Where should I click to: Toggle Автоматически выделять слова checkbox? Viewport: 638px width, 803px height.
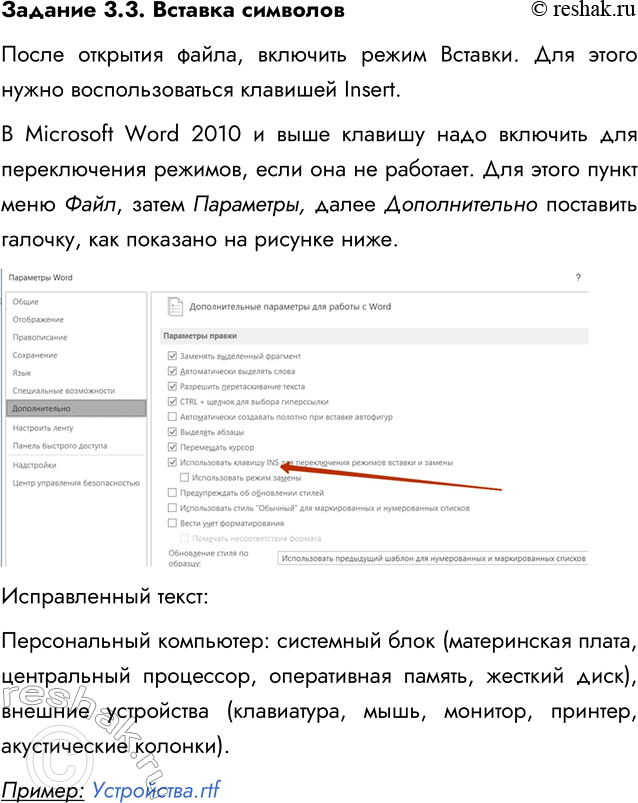point(173,370)
